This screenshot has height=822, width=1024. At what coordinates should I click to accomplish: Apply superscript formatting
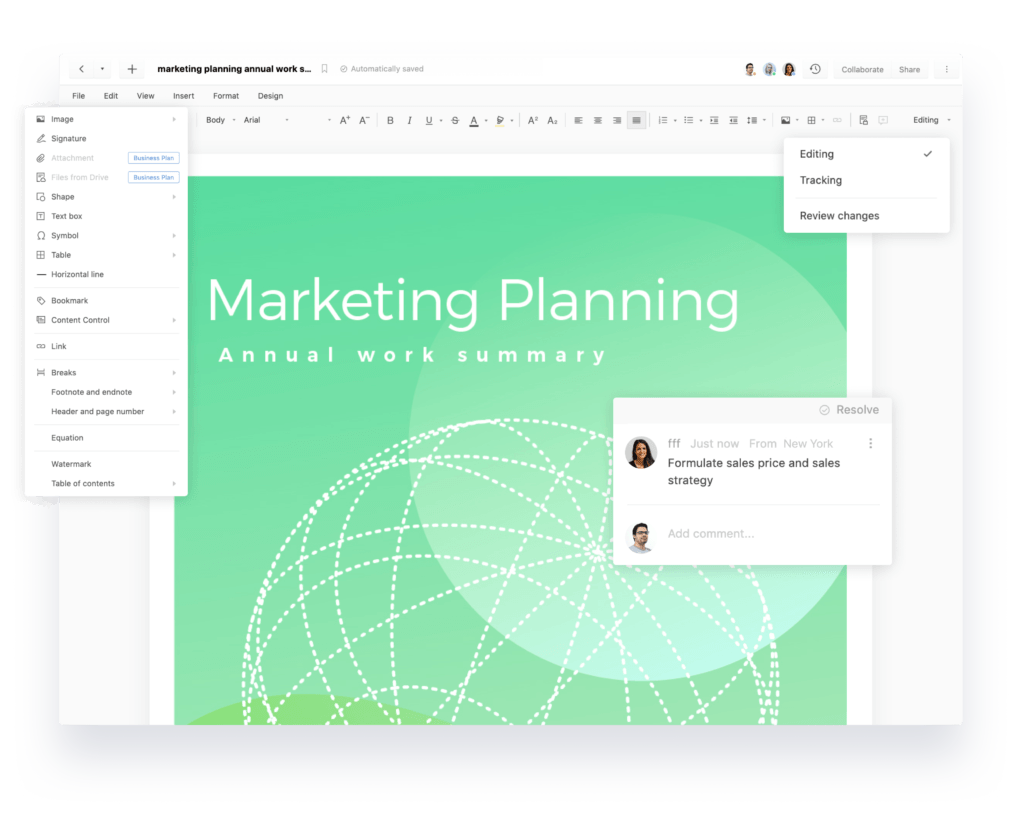pos(533,120)
